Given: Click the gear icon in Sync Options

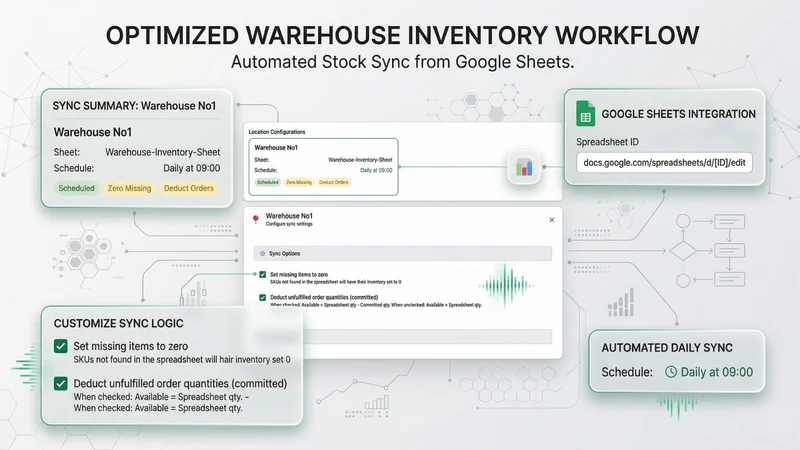Looking at the screenshot, I should (263, 254).
